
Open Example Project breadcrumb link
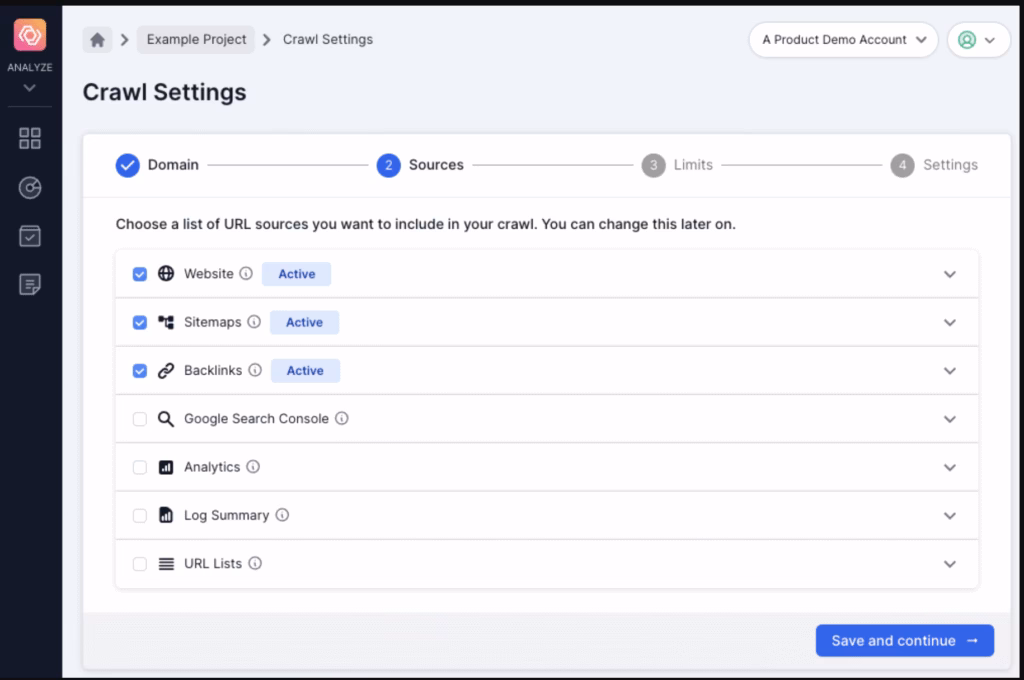pos(196,40)
